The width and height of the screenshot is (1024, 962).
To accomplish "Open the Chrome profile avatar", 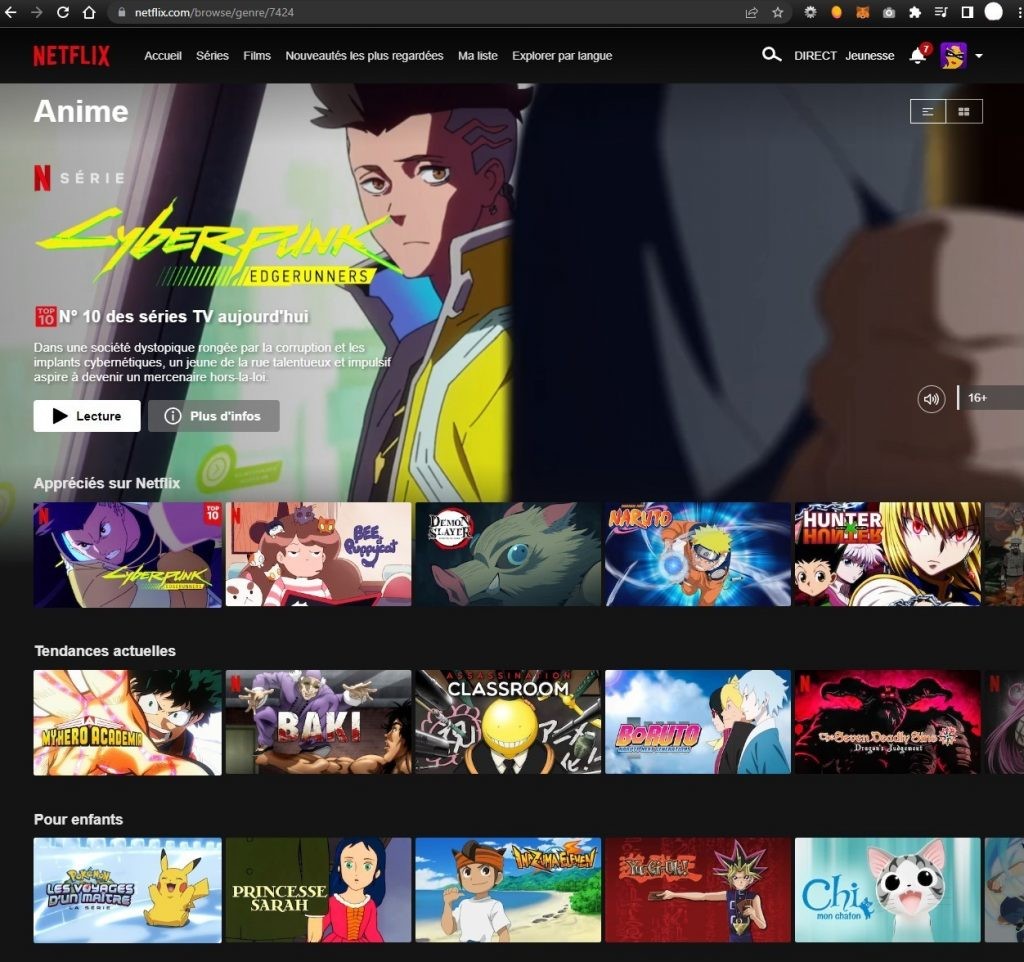I will (x=993, y=12).
